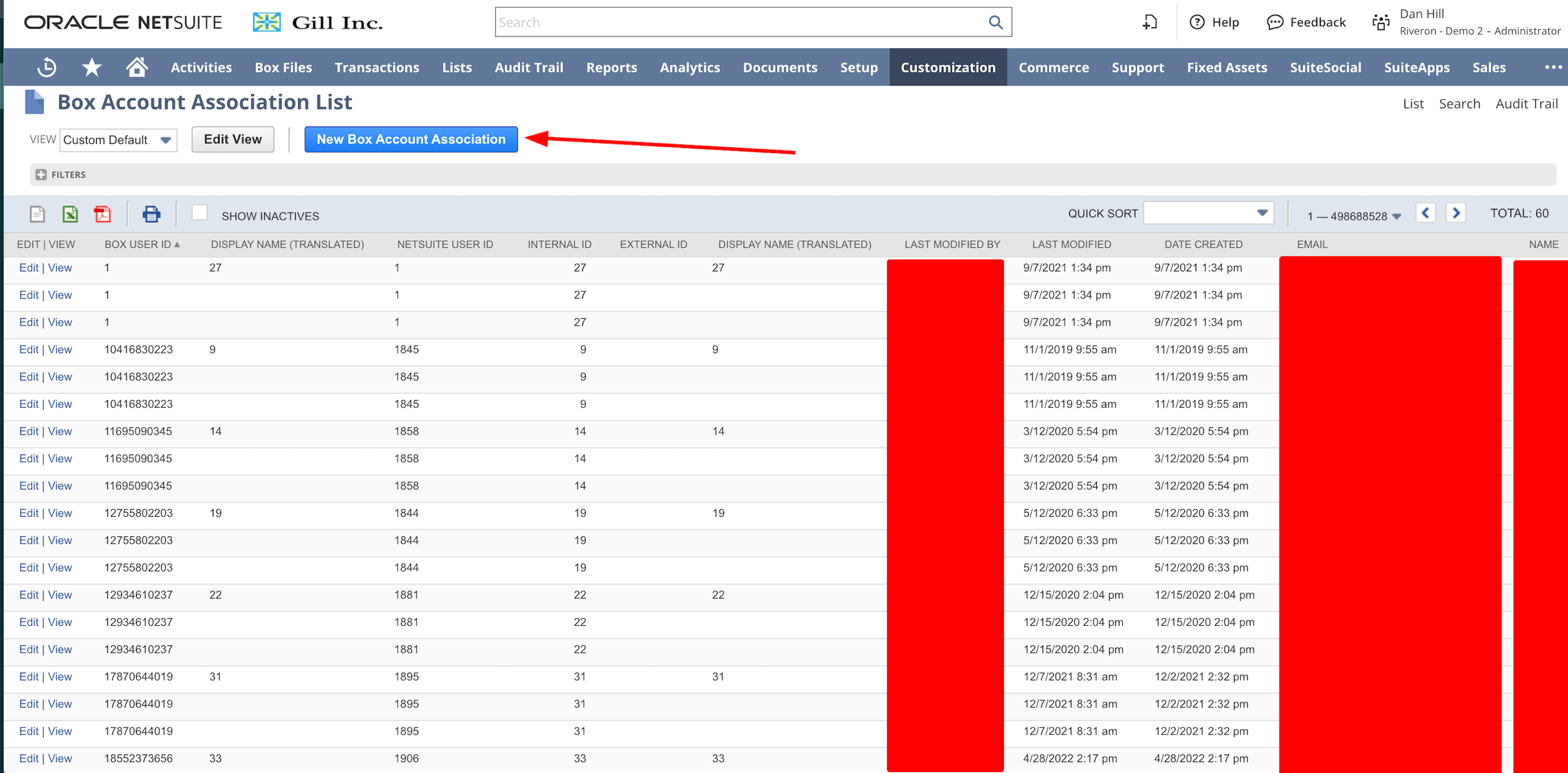The image size is (1568, 773).
Task: Click the Edit View button
Action: tap(233, 139)
